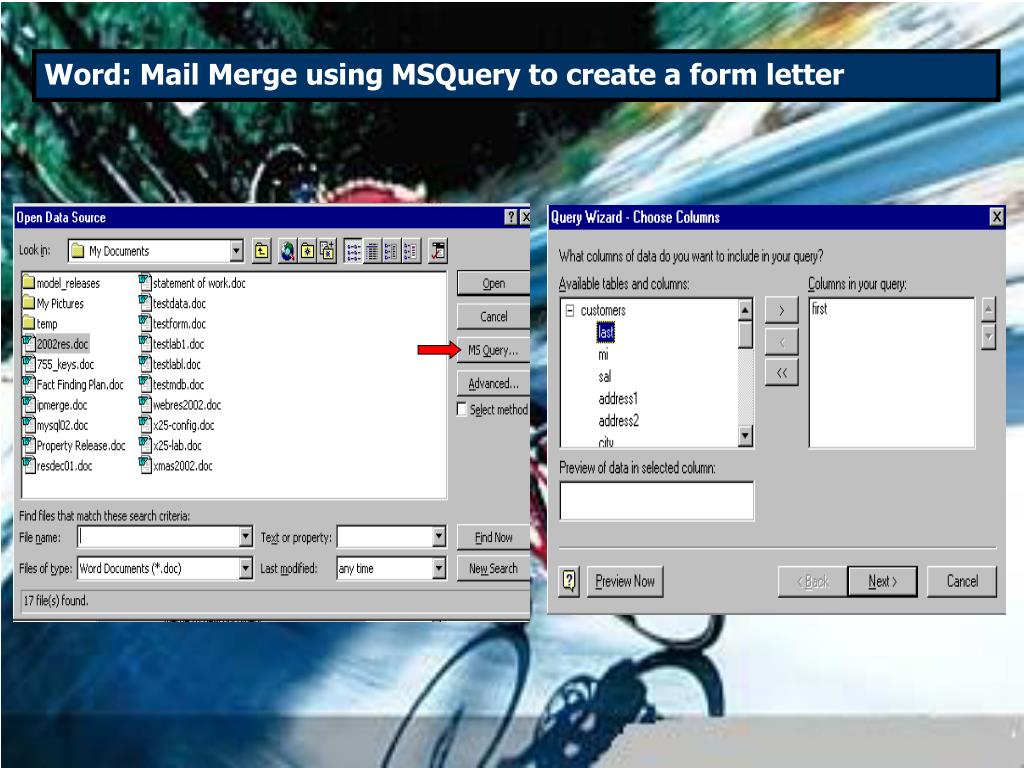Select the 'sal' column
This screenshot has width=1024, height=768.
click(605, 377)
